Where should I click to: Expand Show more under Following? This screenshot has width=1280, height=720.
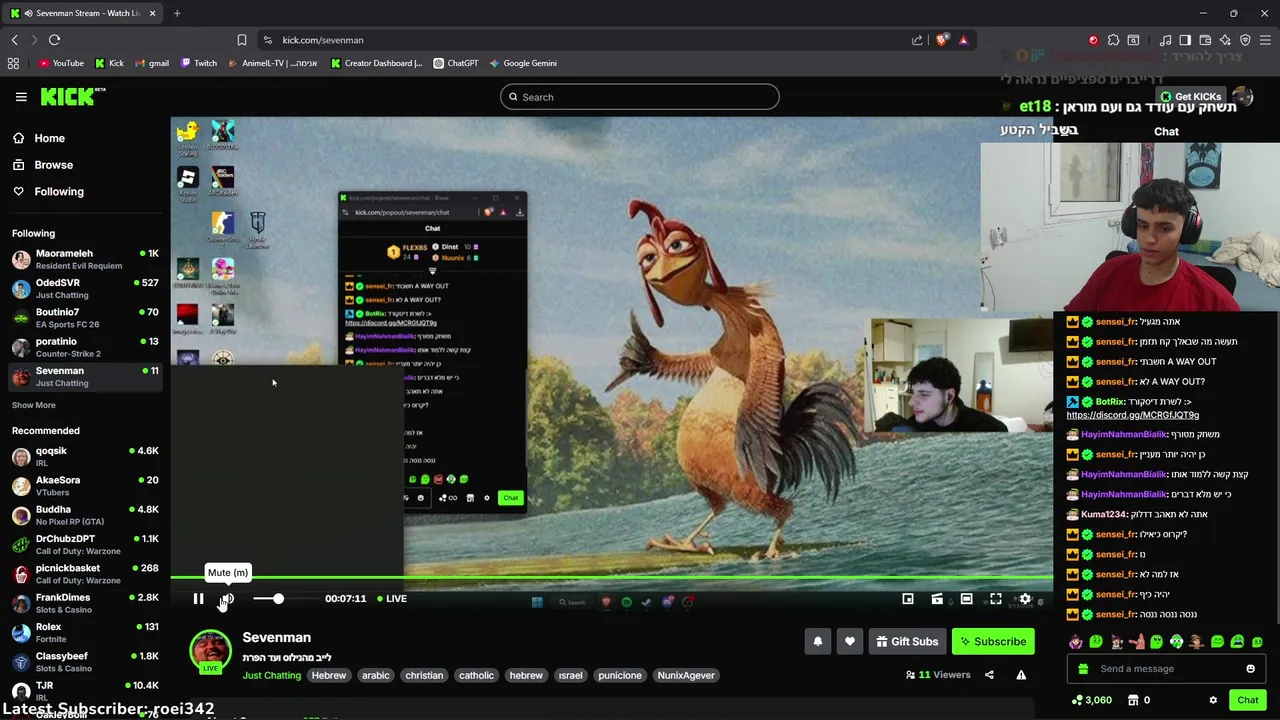(34, 405)
